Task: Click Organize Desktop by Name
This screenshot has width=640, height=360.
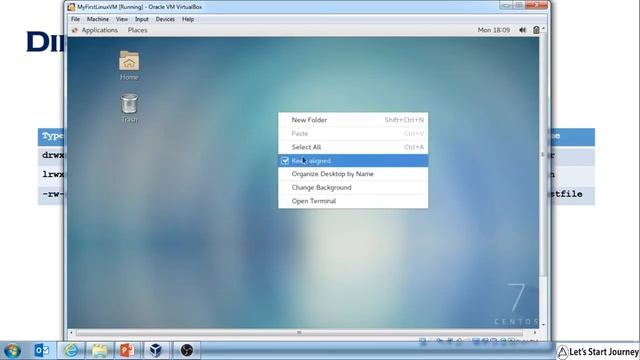Action: (x=353, y=174)
